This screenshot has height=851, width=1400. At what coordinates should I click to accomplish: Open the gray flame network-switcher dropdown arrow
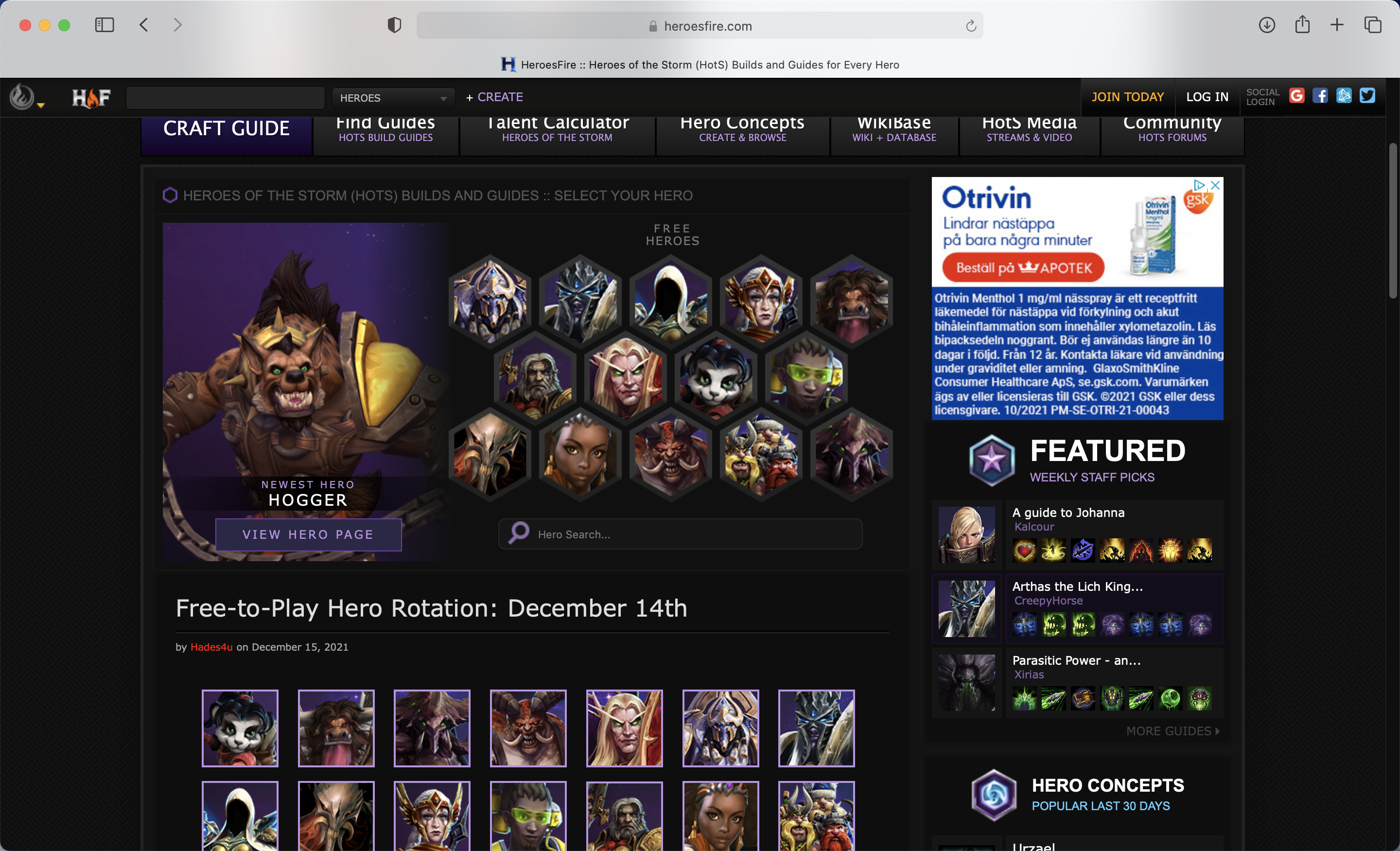click(x=40, y=104)
